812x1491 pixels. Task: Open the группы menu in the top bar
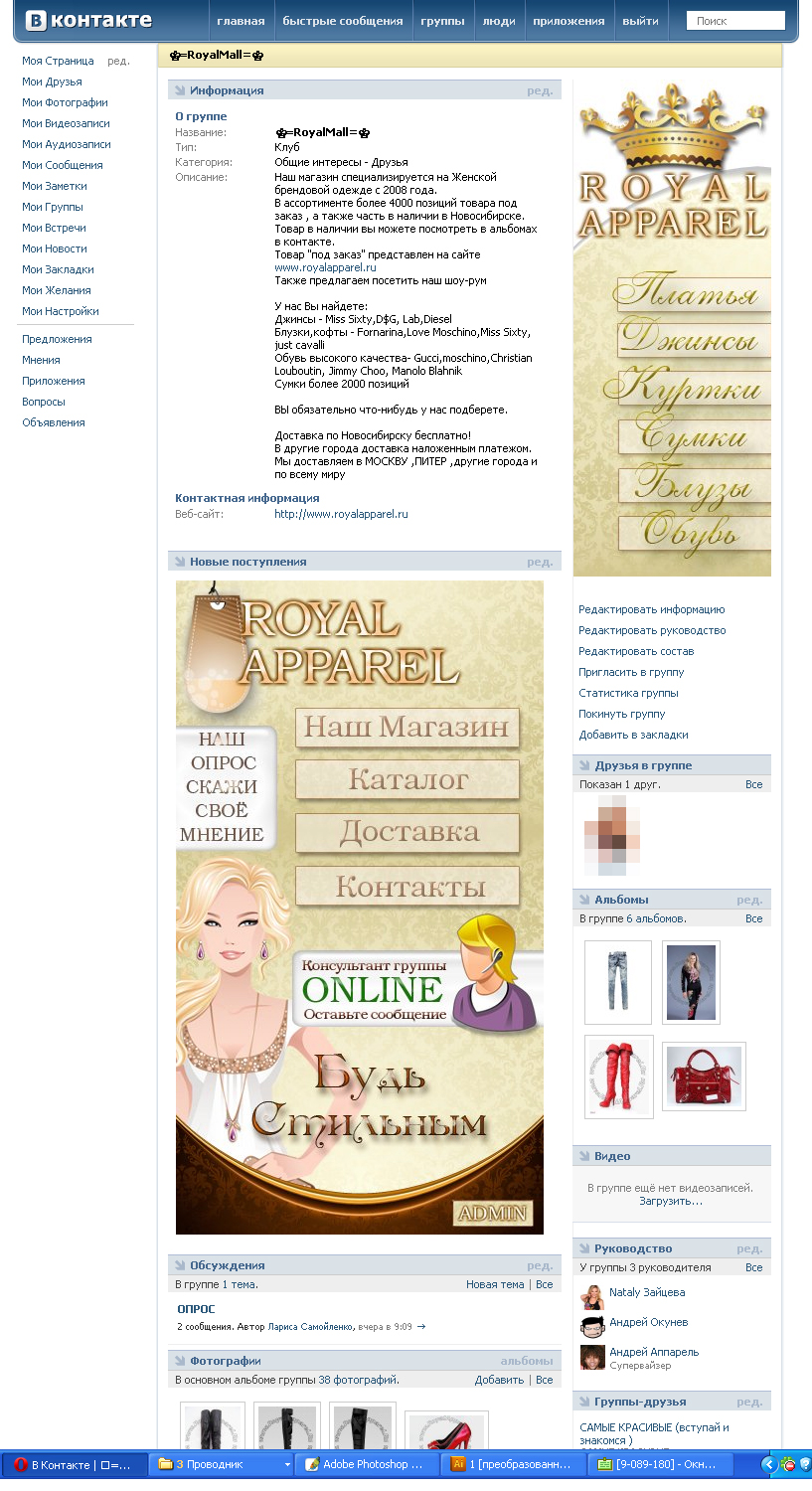click(x=441, y=19)
